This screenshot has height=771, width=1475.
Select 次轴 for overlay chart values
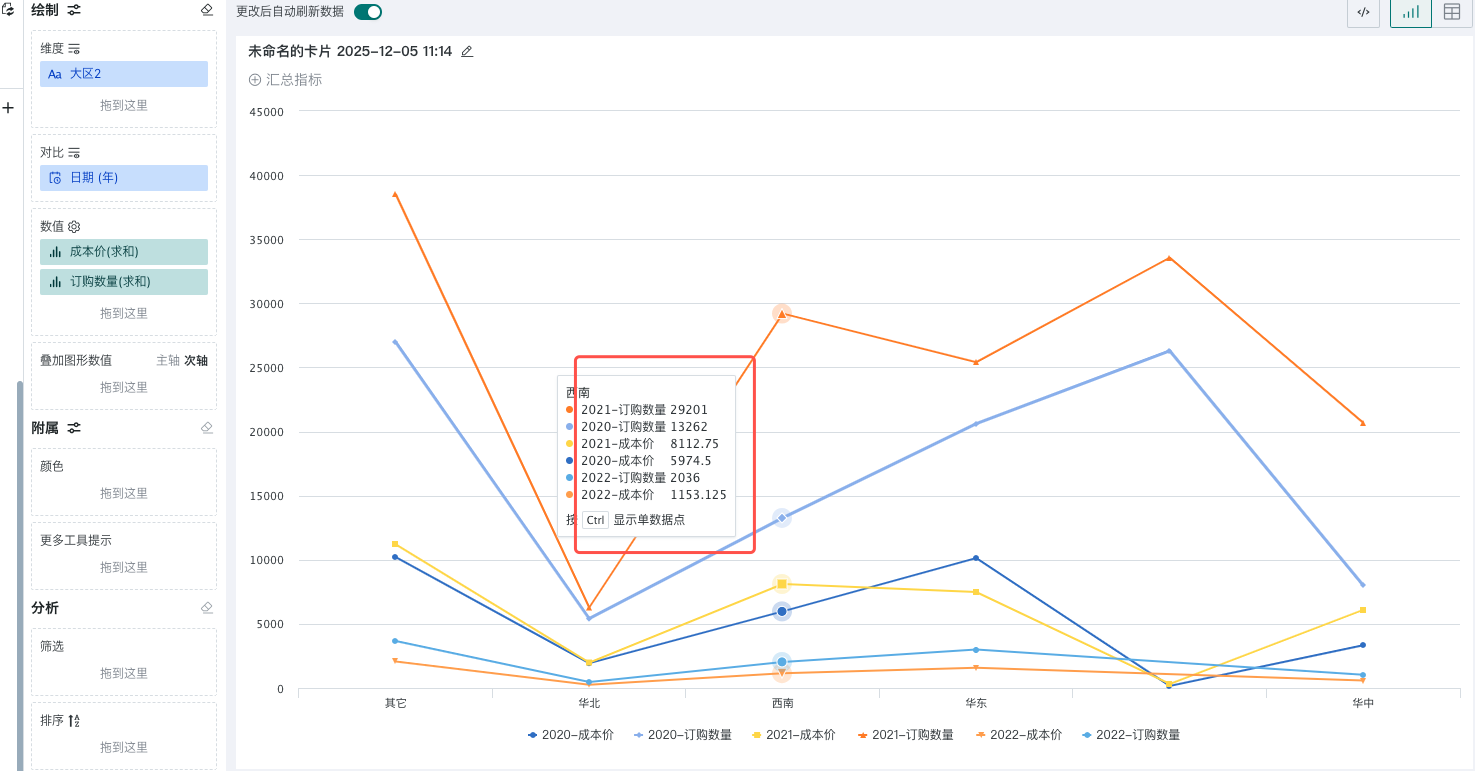[196, 360]
